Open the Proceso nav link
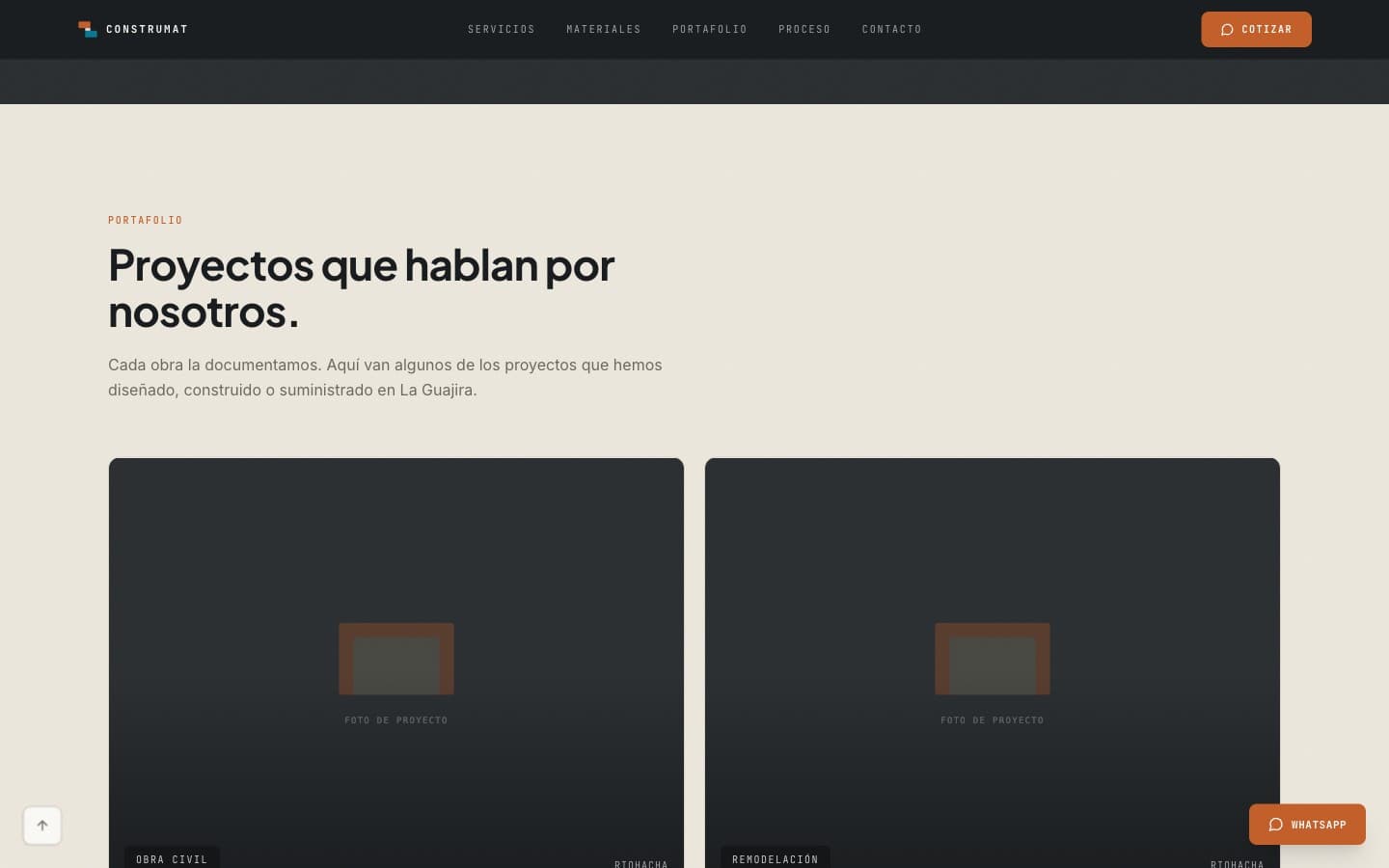Viewport: 1389px width, 868px height. (804, 29)
